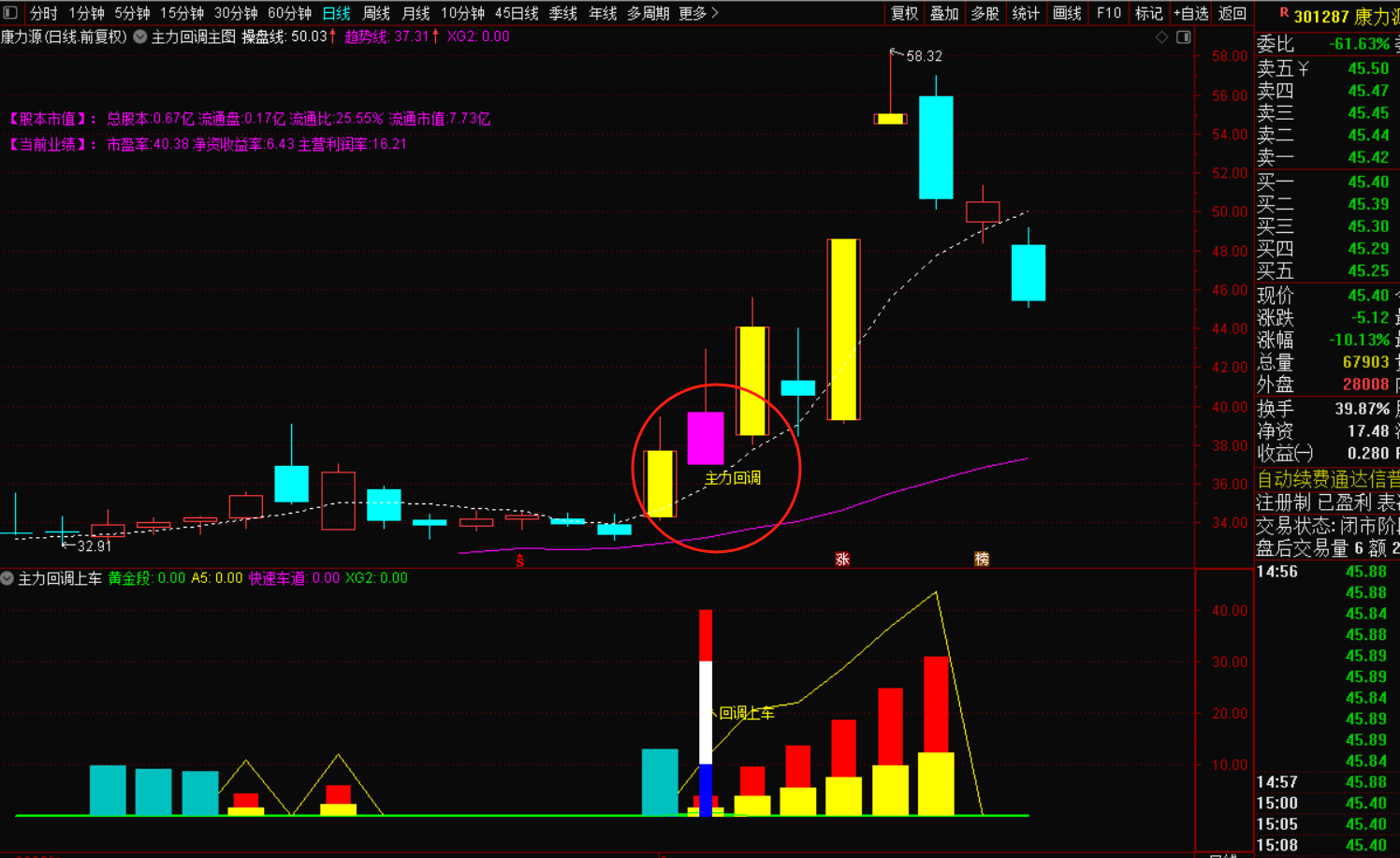This screenshot has width=1400, height=858.
Task: Click the 复权 button
Action: (904, 13)
